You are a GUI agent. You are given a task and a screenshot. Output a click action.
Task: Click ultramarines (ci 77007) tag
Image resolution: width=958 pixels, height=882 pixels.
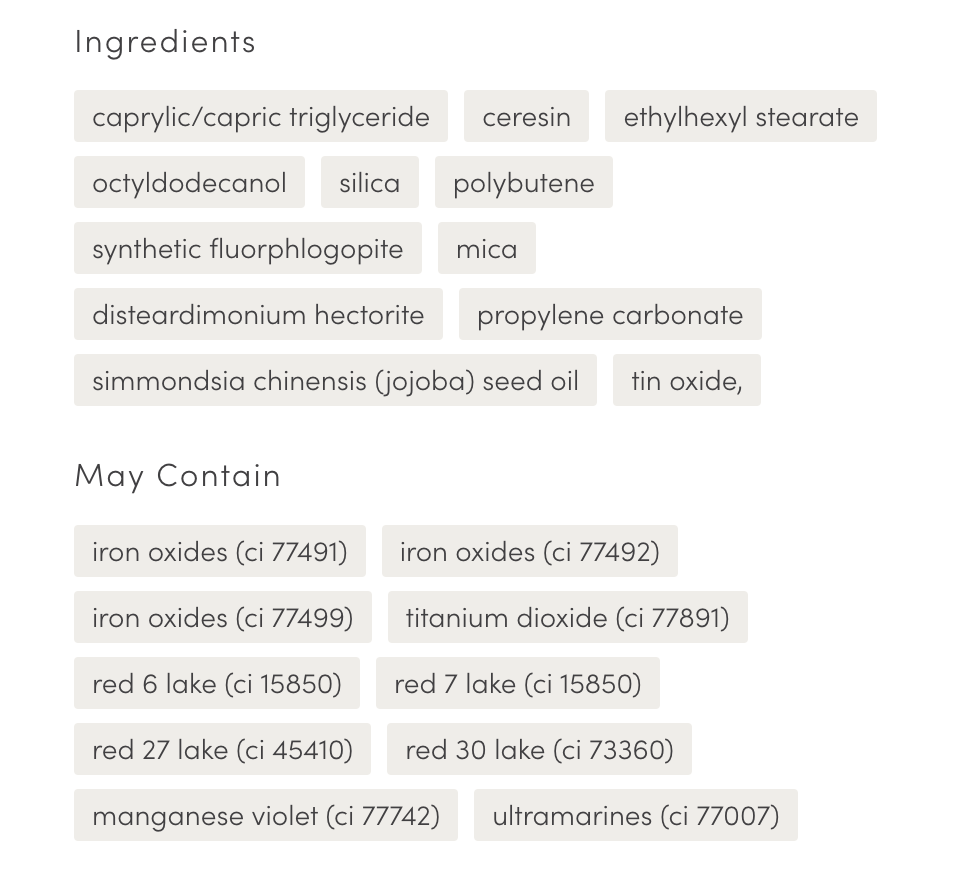click(x=635, y=815)
